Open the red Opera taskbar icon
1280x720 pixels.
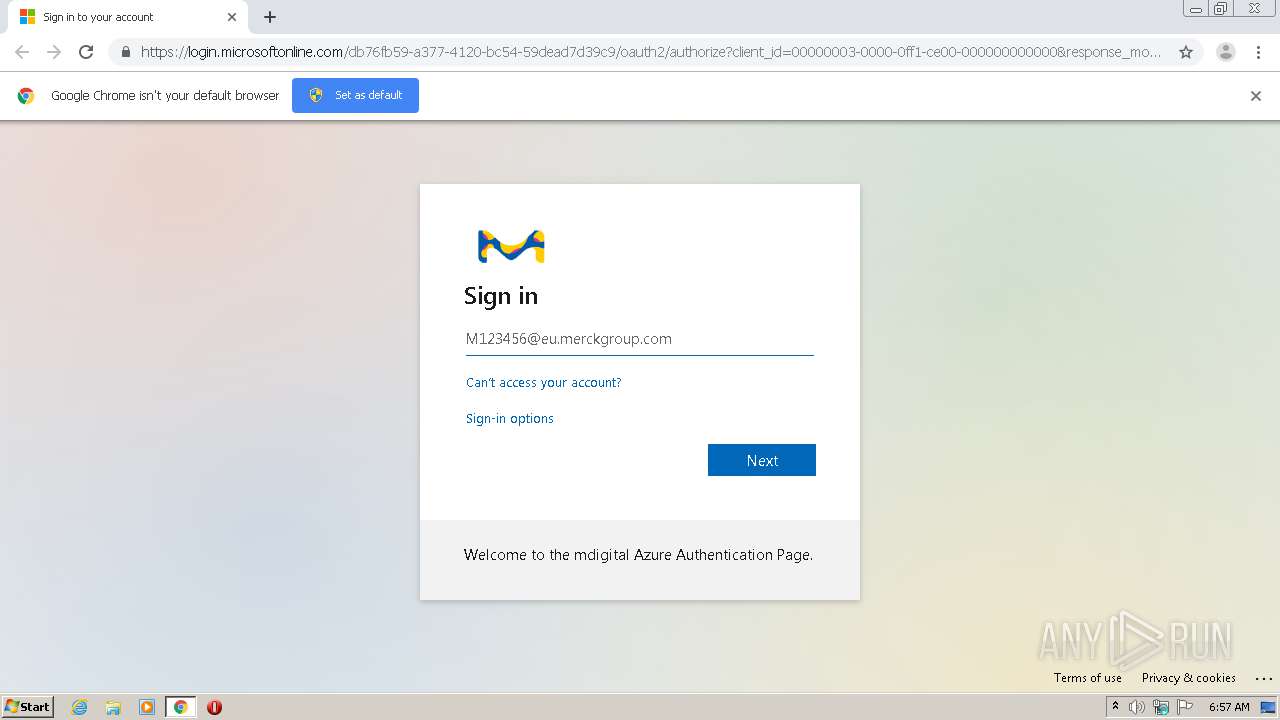[214, 707]
